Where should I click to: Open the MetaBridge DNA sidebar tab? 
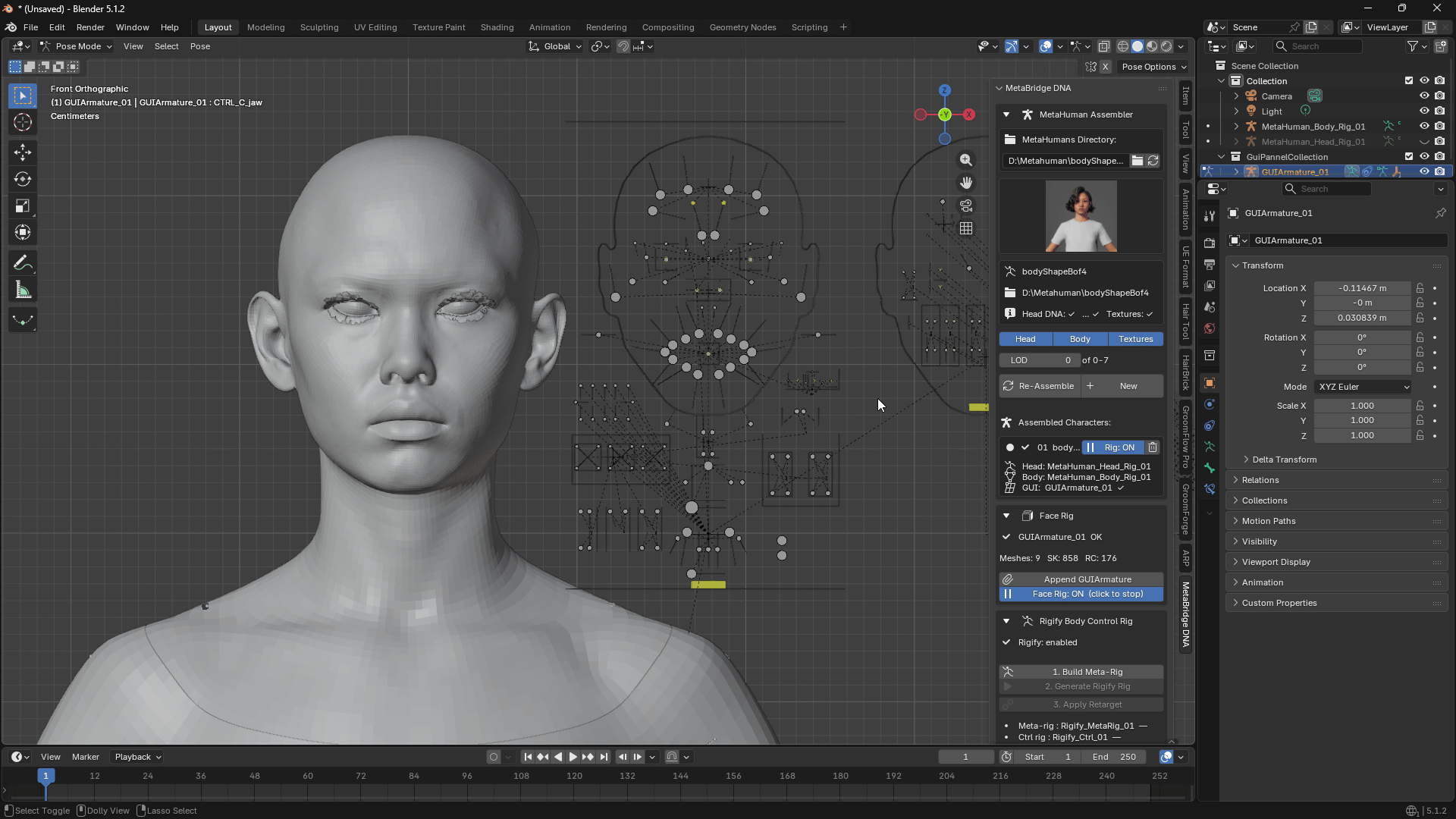click(1185, 614)
